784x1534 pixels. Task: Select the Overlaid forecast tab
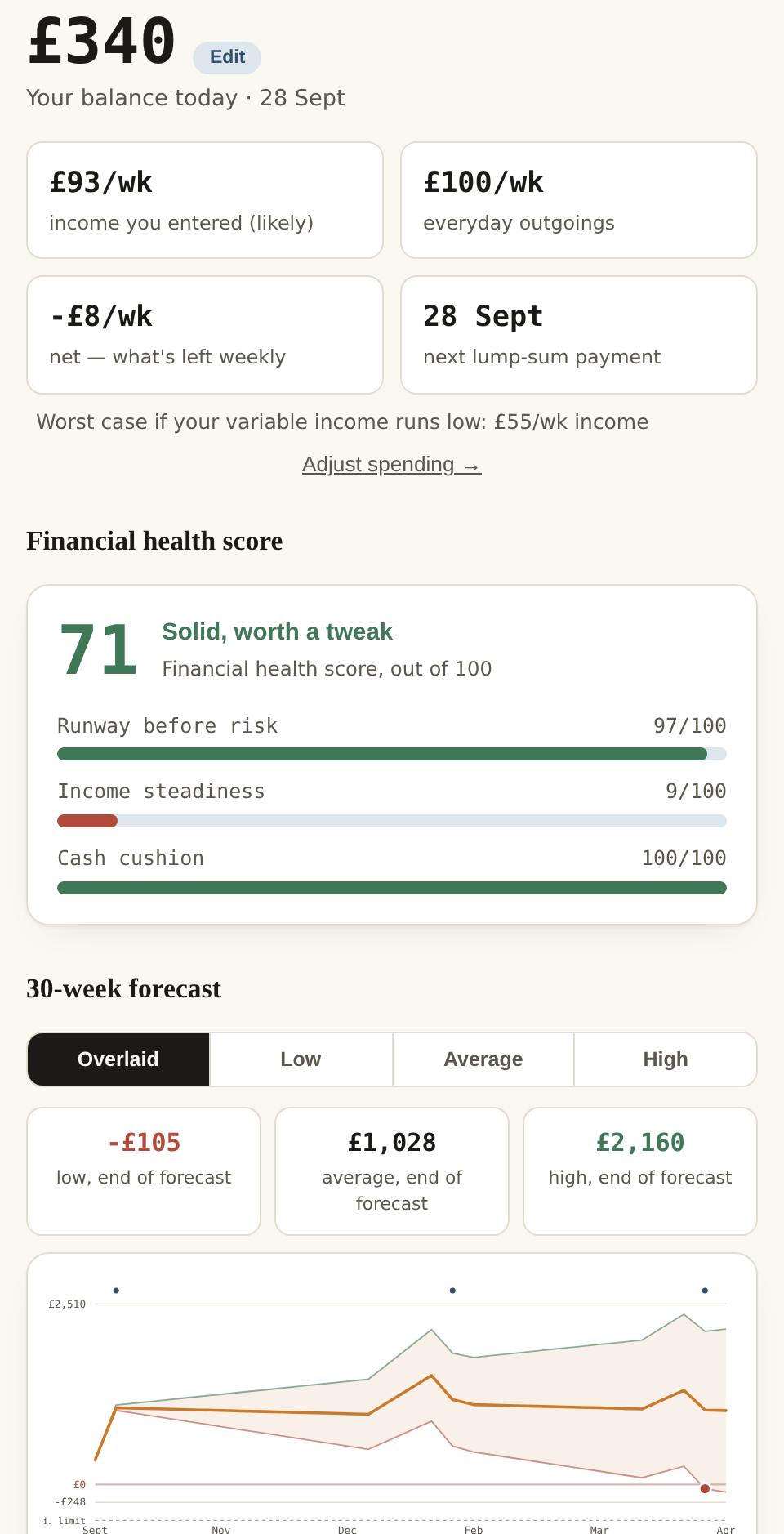click(118, 1059)
